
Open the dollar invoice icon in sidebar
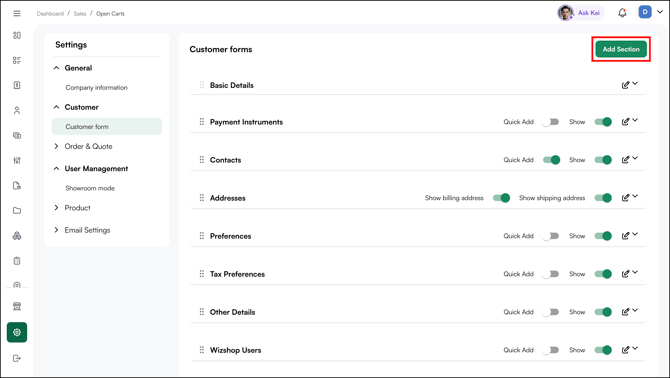[x=17, y=85]
